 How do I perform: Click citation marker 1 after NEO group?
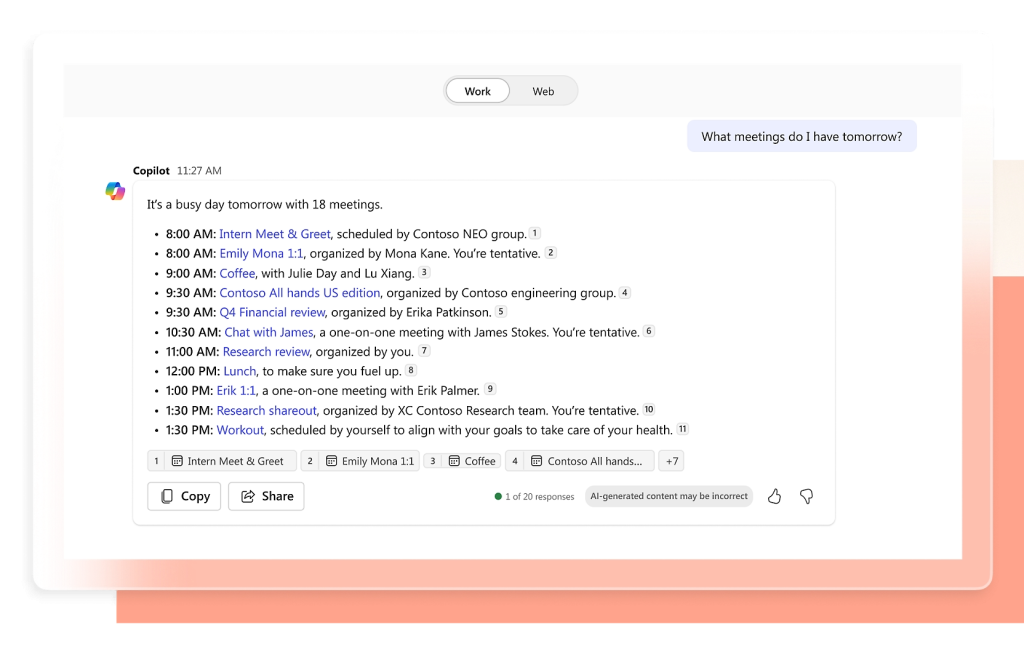click(x=535, y=232)
